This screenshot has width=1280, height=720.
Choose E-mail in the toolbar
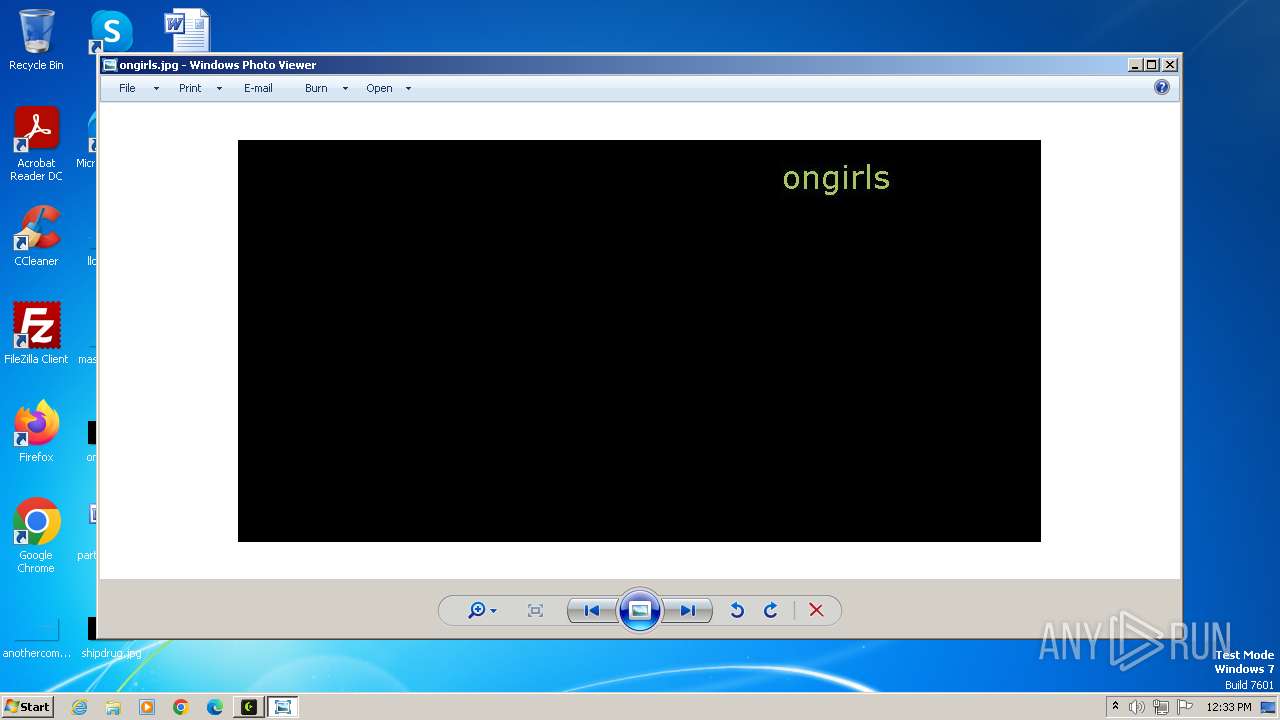click(x=258, y=88)
